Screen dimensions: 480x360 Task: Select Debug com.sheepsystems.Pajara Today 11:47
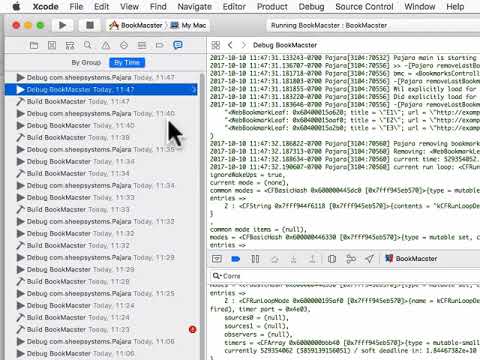click(101, 77)
